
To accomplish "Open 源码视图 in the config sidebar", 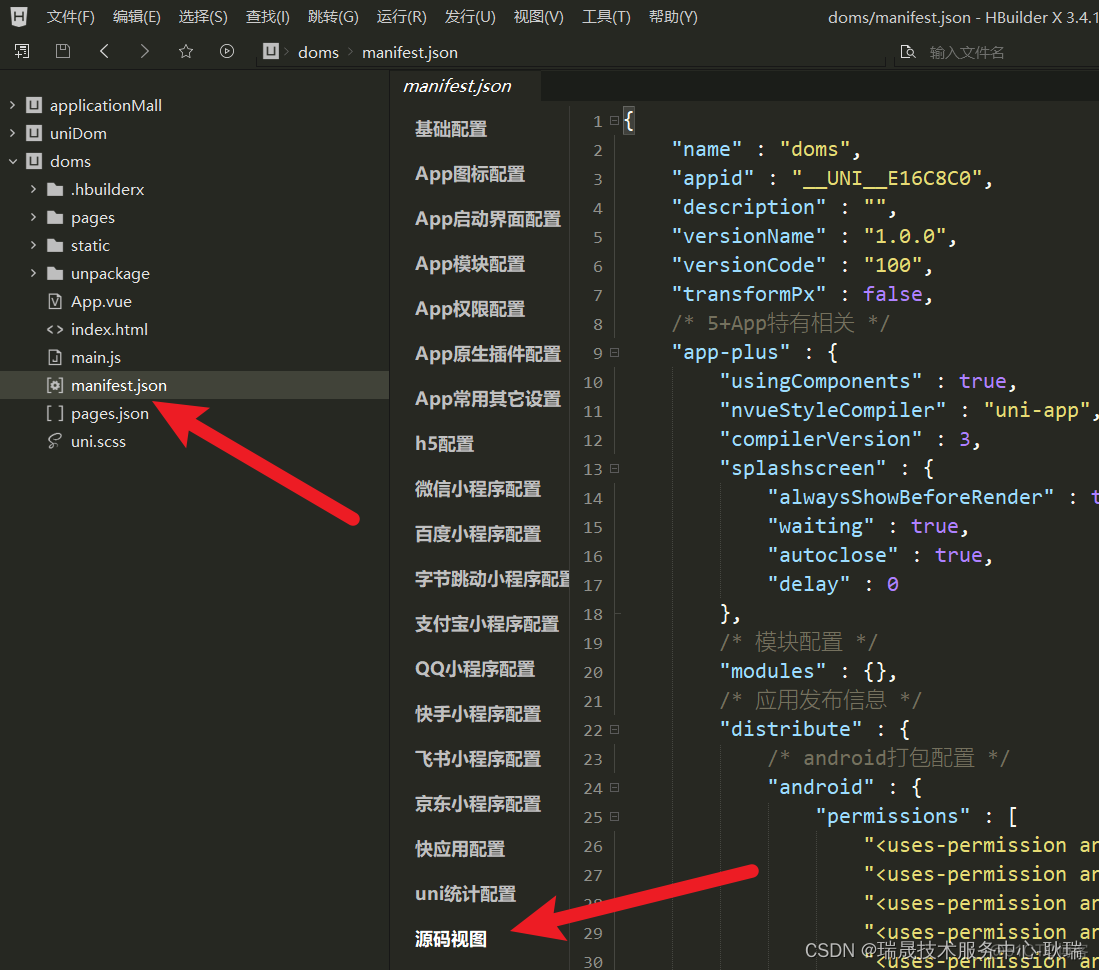I will pyautogui.click(x=451, y=938).
